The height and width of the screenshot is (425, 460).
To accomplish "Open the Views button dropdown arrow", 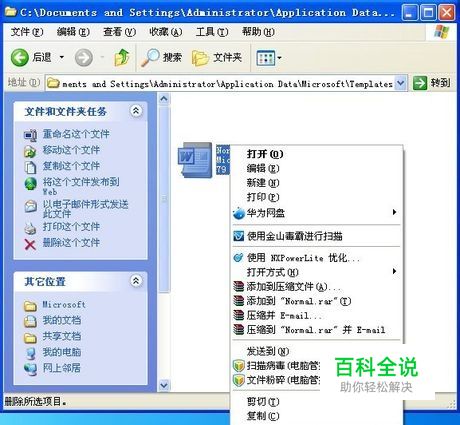I will [279, 58].
